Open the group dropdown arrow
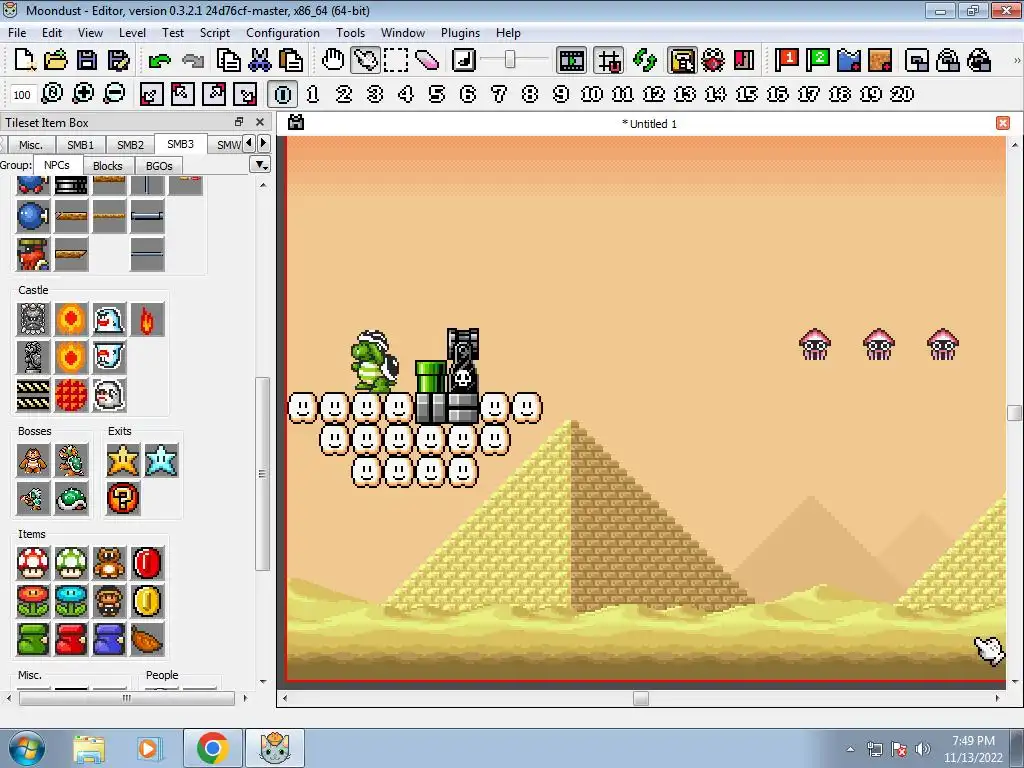This screenshot has height=768, width=1024. (260, 165)
